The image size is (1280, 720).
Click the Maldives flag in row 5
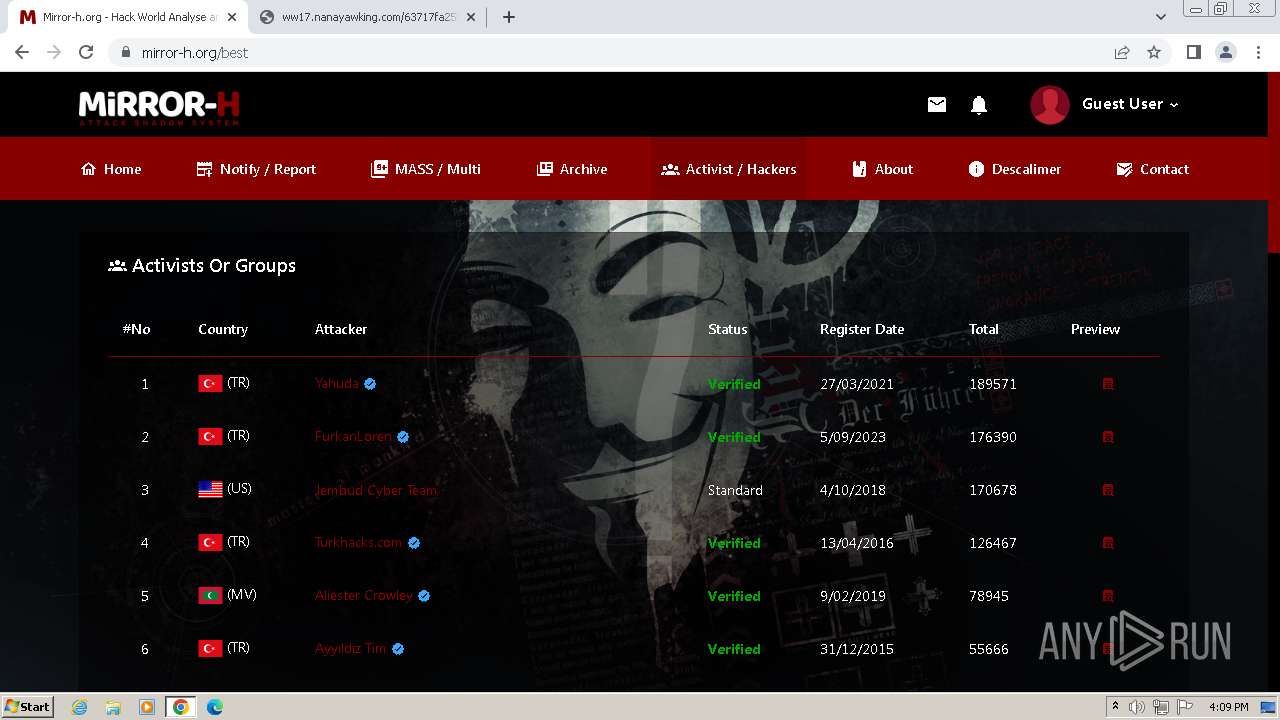[210, 596]
